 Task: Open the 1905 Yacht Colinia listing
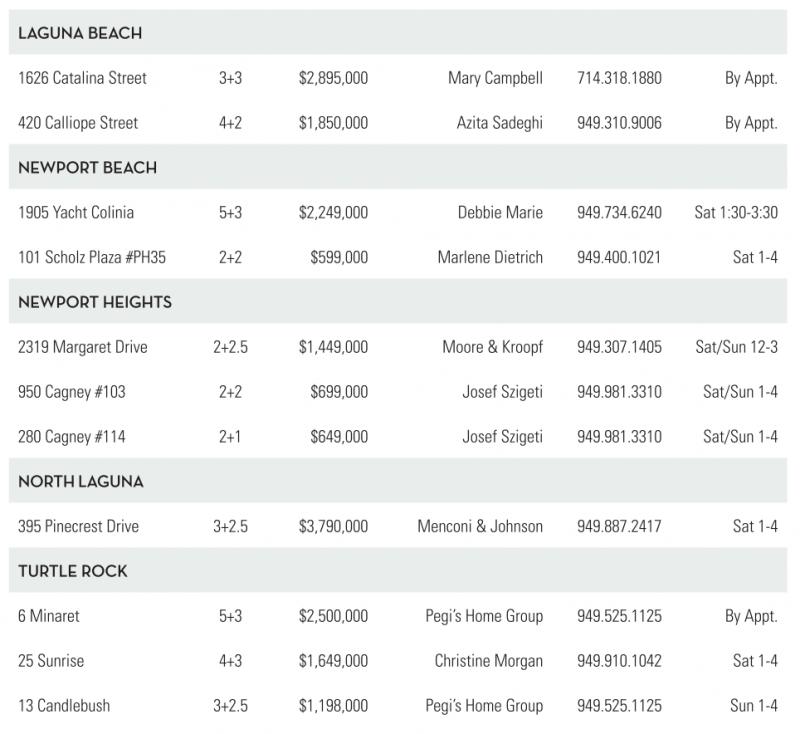[76, 212]
